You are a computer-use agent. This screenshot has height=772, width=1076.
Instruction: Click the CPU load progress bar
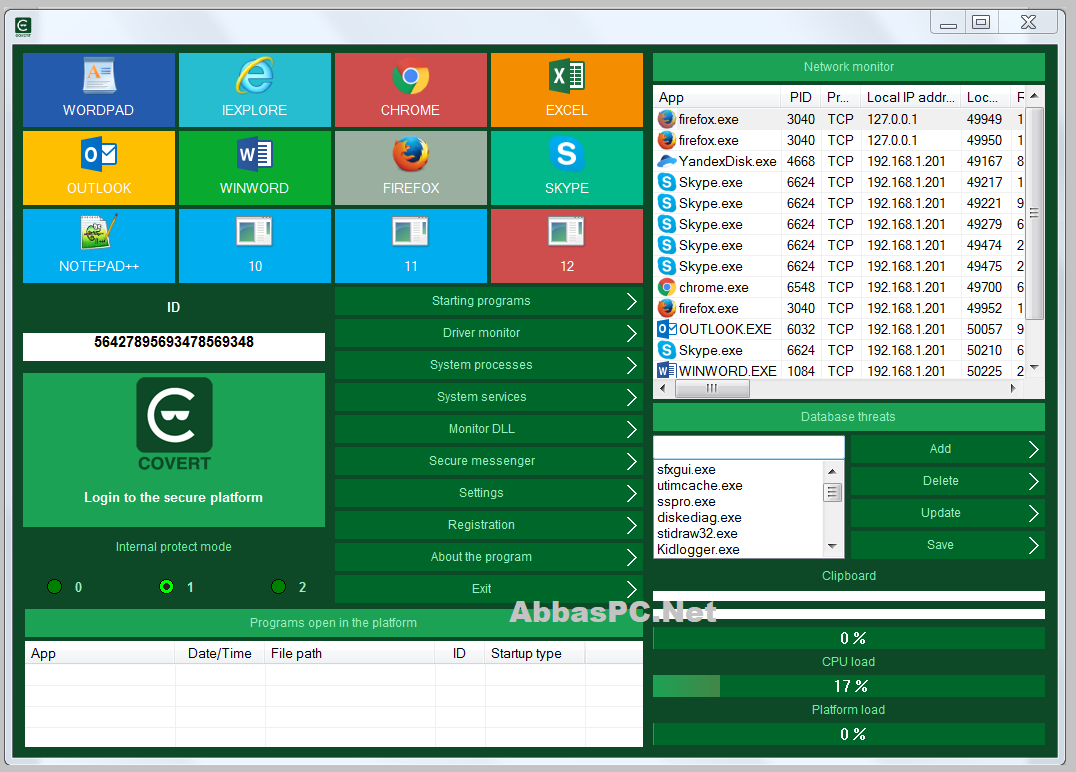click(849, 686)
